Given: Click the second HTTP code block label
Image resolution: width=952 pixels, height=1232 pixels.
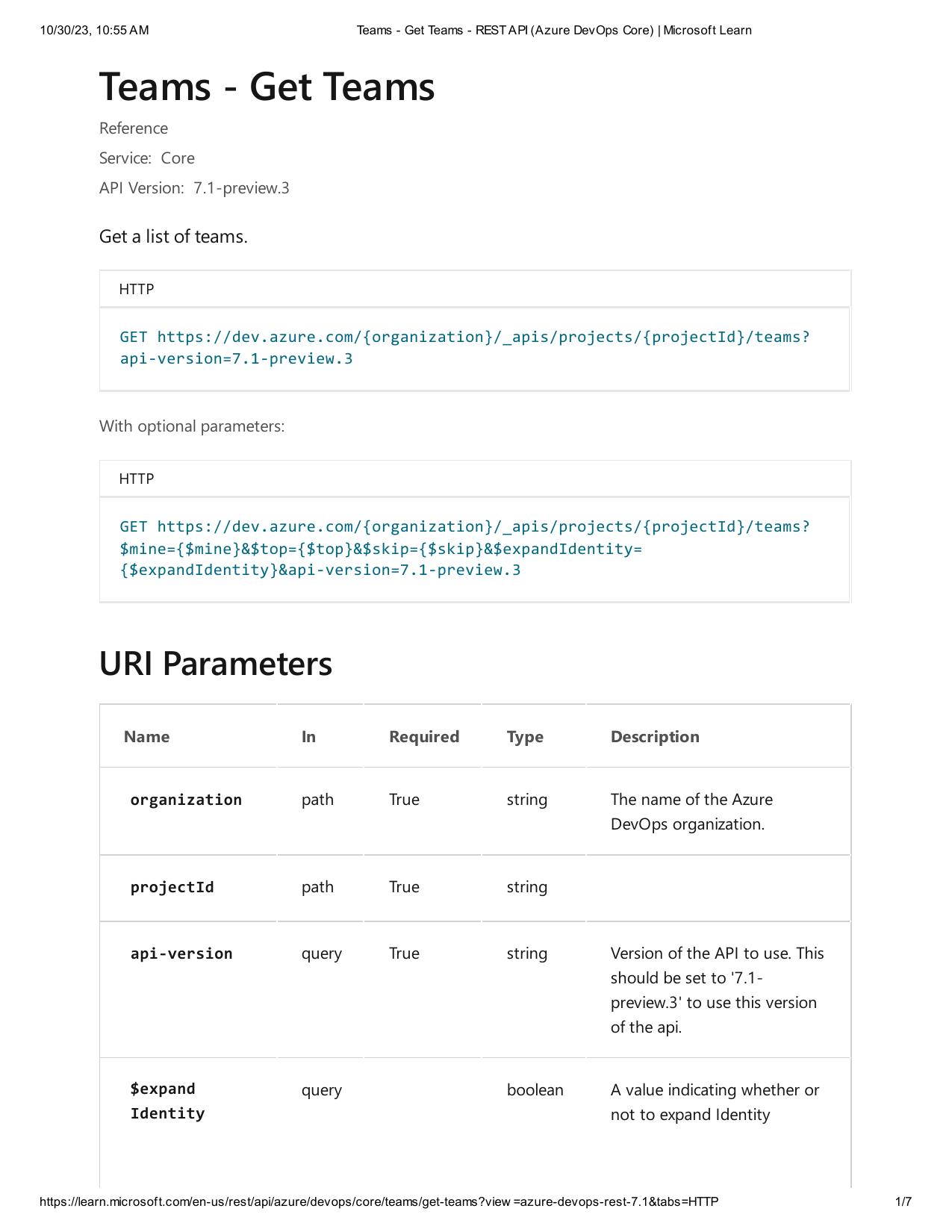Looking at the screenshot, I should click(x=136, y=479).
